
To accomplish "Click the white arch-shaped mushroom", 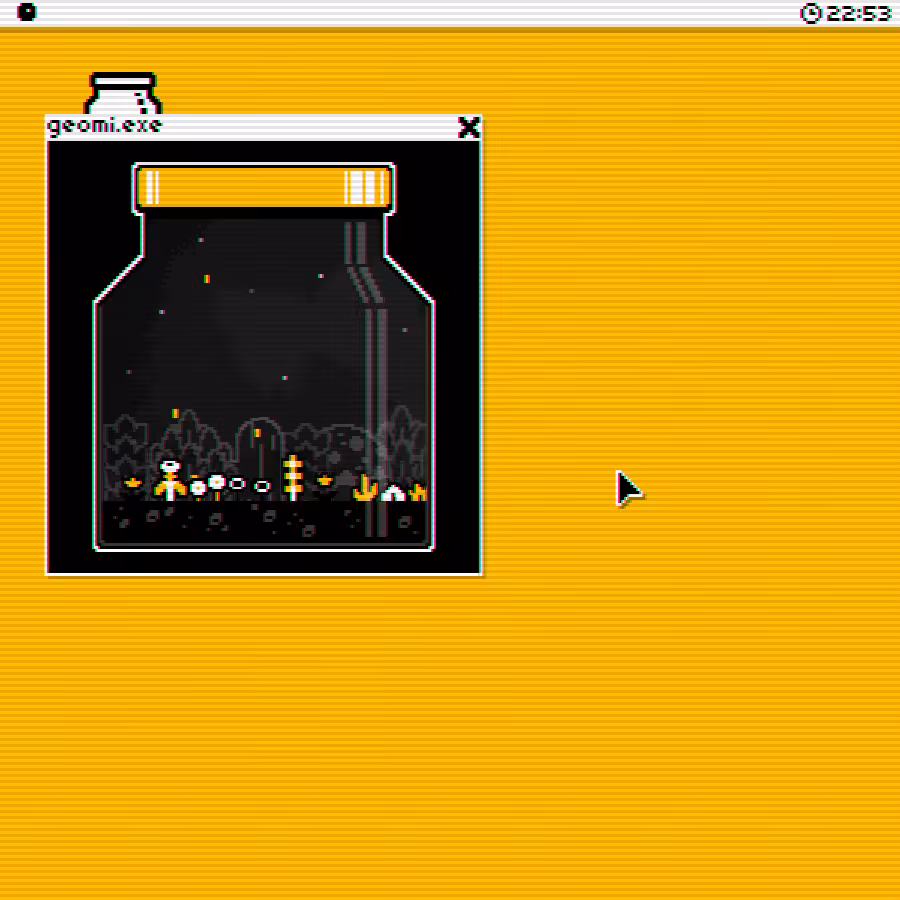I will 393,492.
